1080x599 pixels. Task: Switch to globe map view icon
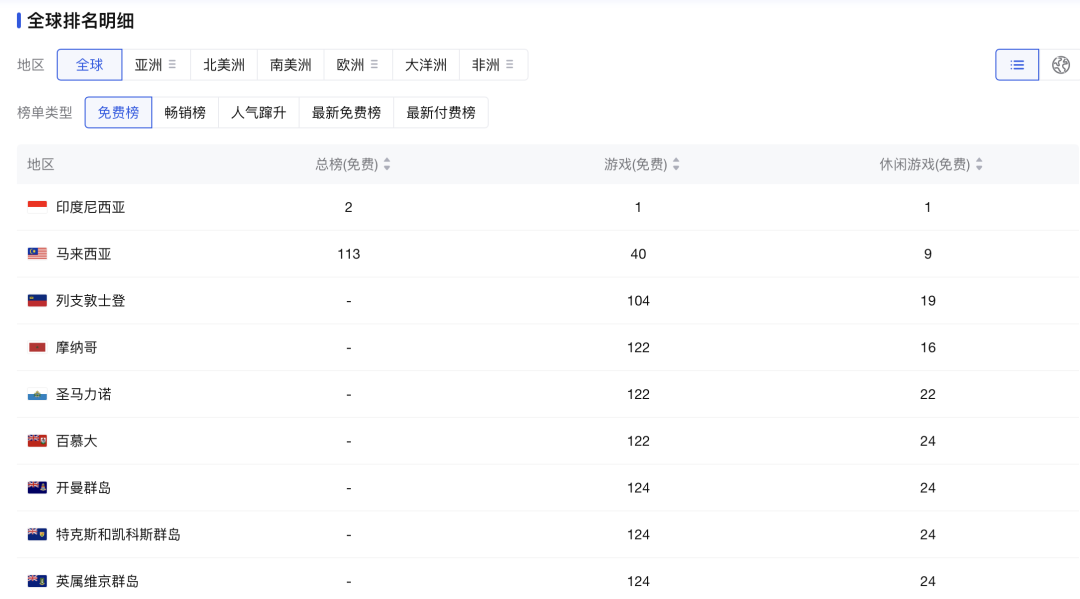(1061, 65)
